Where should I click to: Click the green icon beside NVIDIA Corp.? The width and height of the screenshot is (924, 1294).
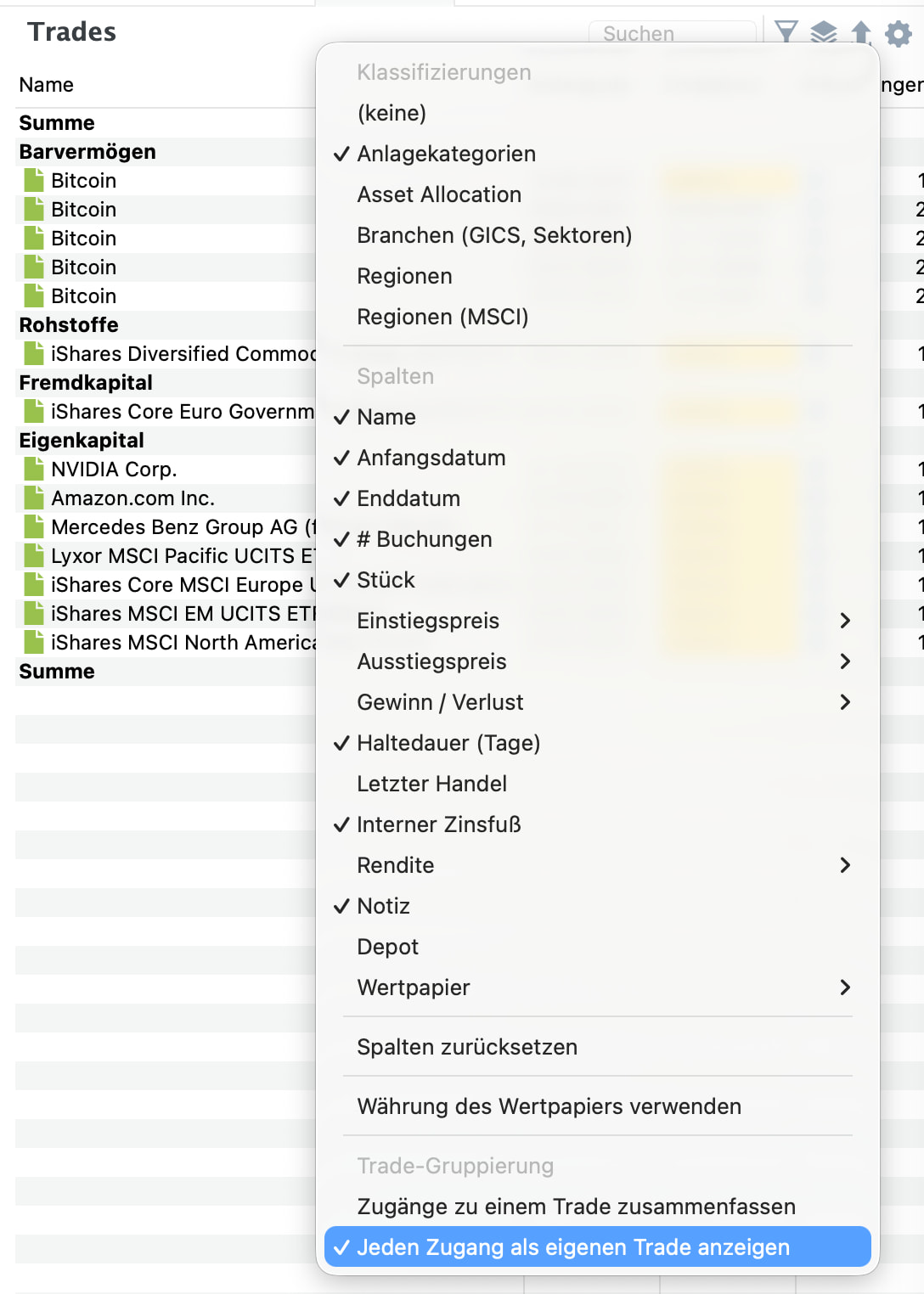pyautogui.click(x=34, y=469)
